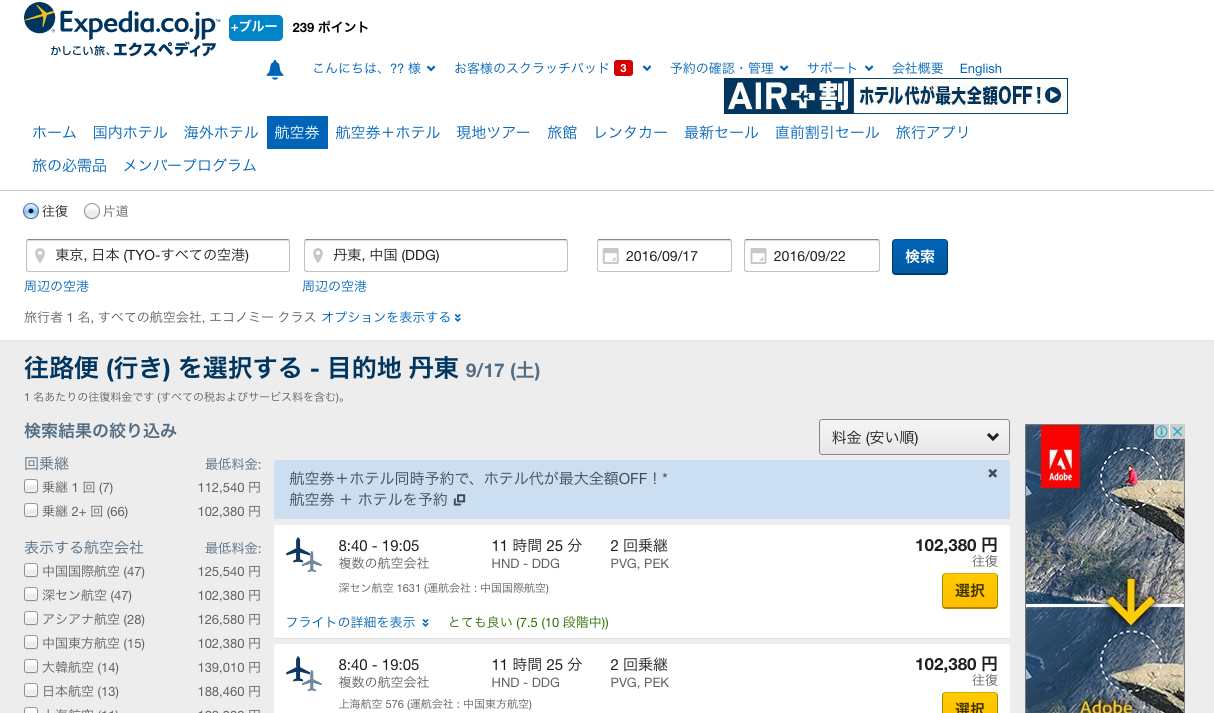Viewport: 1214px width, 713px height.
Task: Open the departure date calendar icon
Action: coord(611,256)
